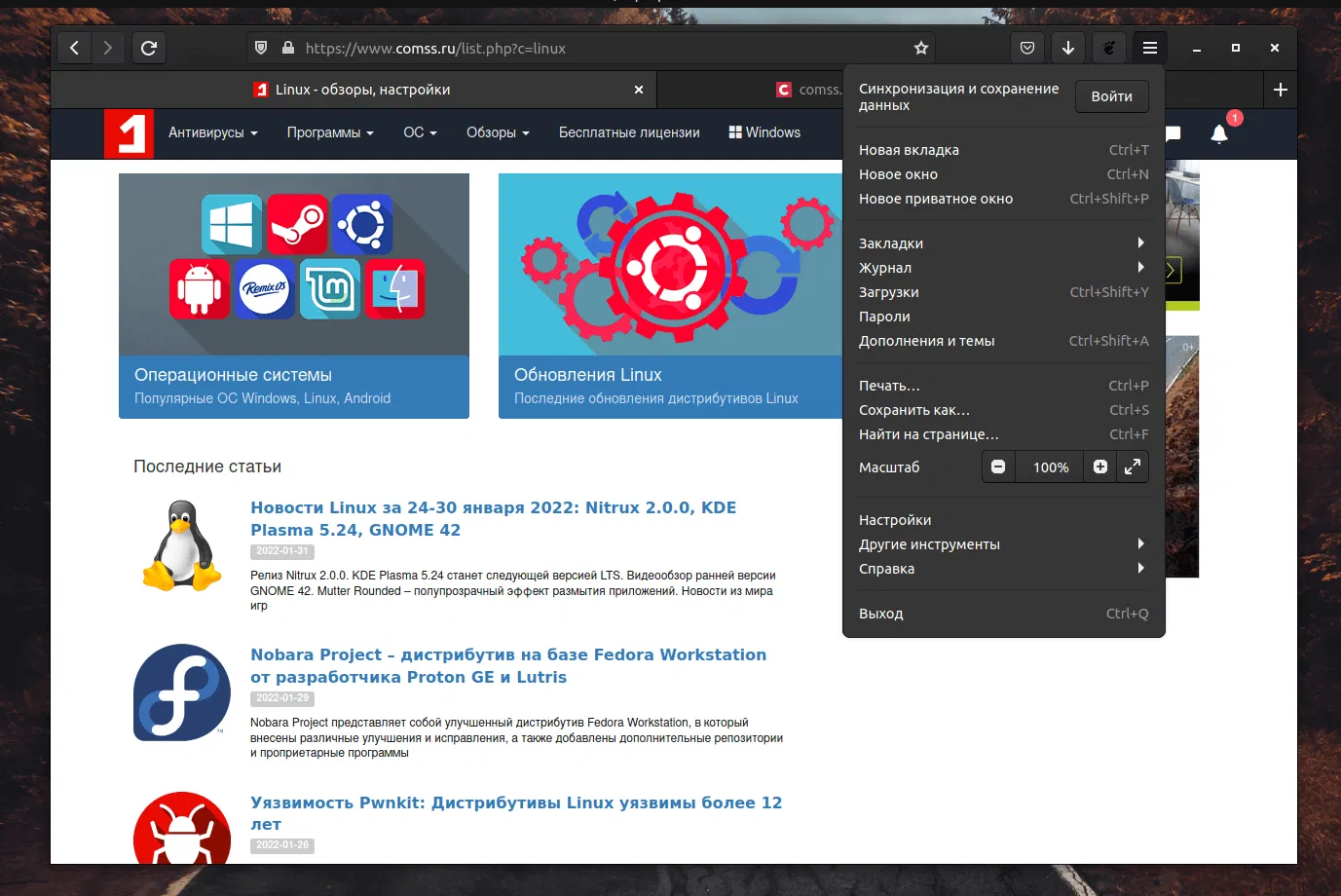
Task: Close the 'Linux - обзоры, настройки' tab
Action: pyautogui.click(x=639, y=90)
